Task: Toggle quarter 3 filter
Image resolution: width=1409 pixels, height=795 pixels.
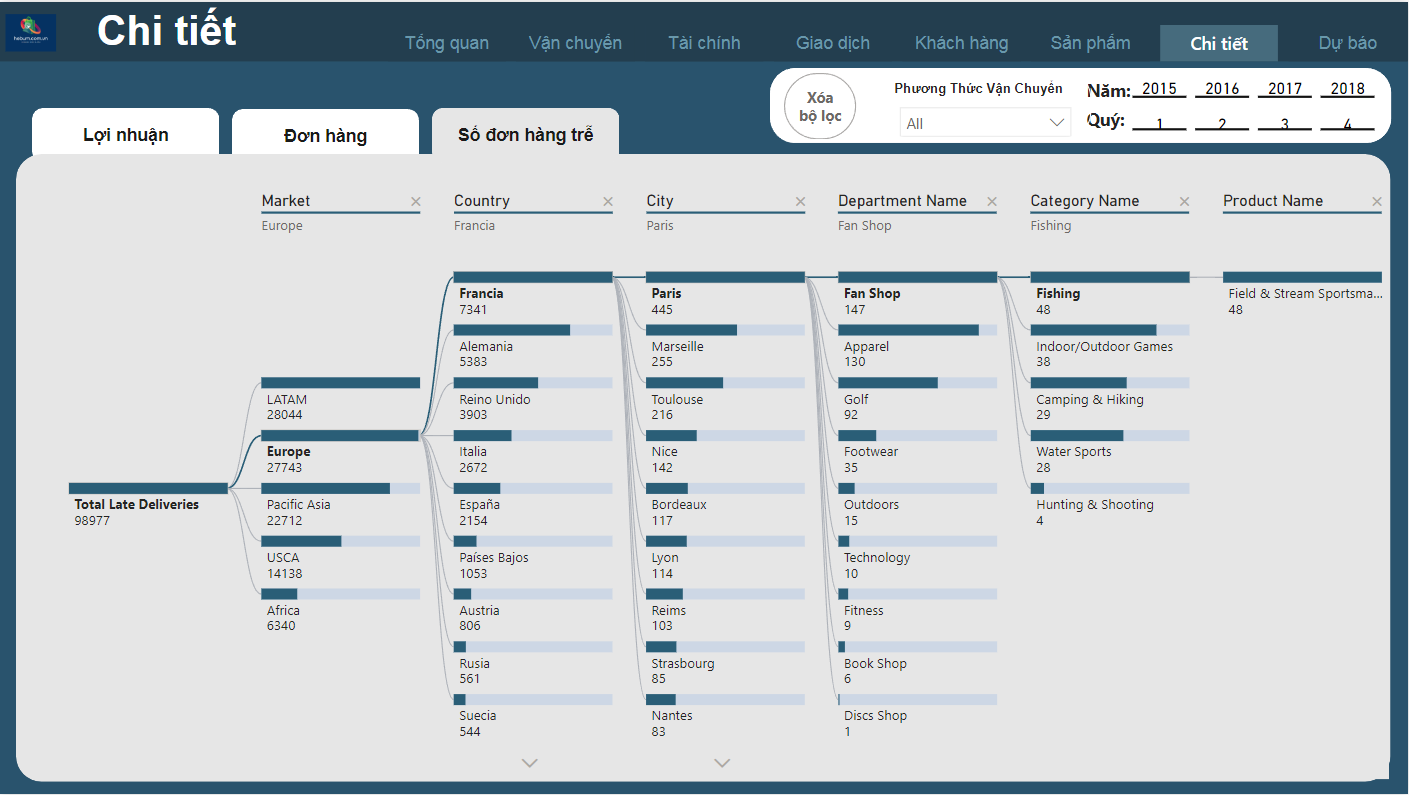Action: coord(1284,123)
